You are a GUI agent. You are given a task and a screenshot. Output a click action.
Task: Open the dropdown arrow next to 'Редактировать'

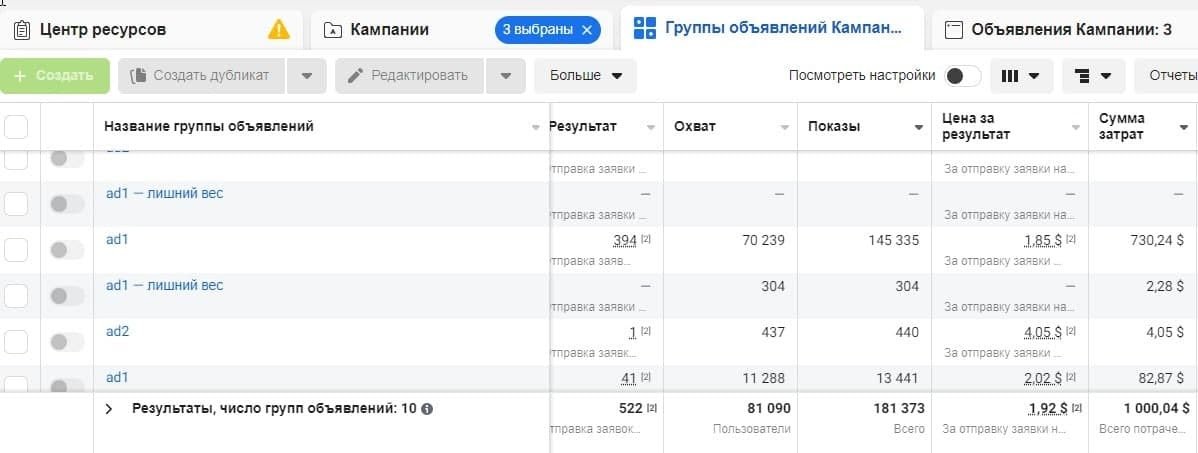(506, 75)
